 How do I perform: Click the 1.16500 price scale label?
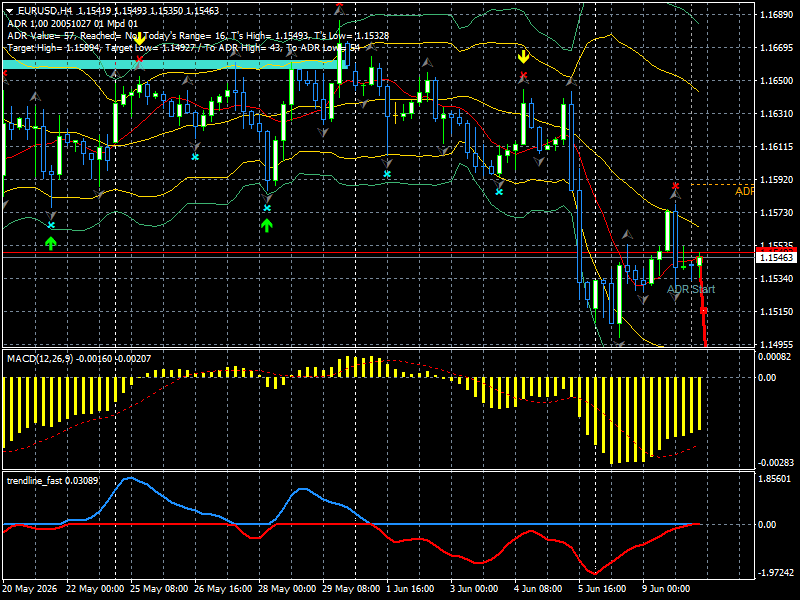tap(777, 81)
